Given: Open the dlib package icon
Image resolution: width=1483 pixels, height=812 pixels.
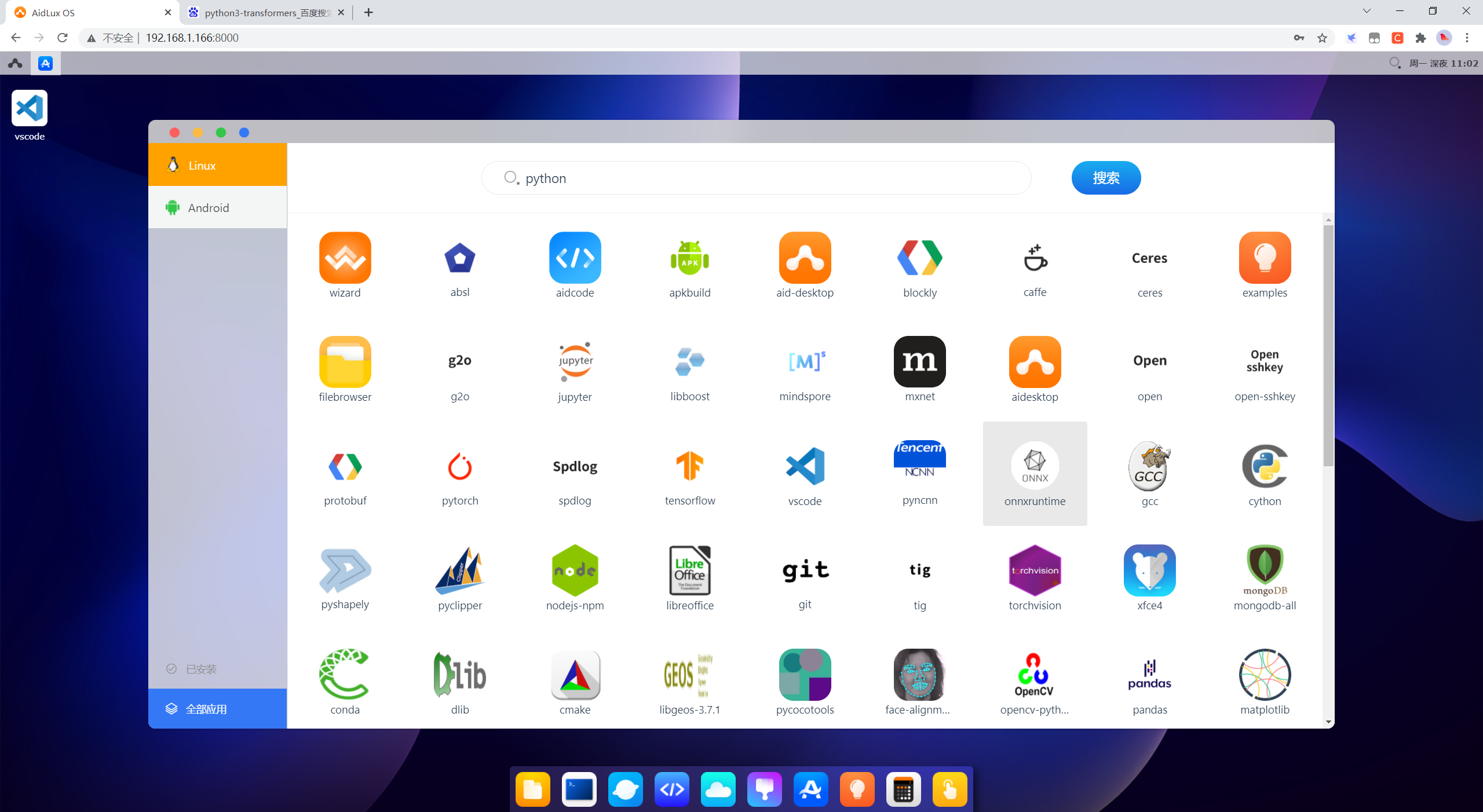Looking at the screenshot, I should pyautogui.click(x=460, y=675).
